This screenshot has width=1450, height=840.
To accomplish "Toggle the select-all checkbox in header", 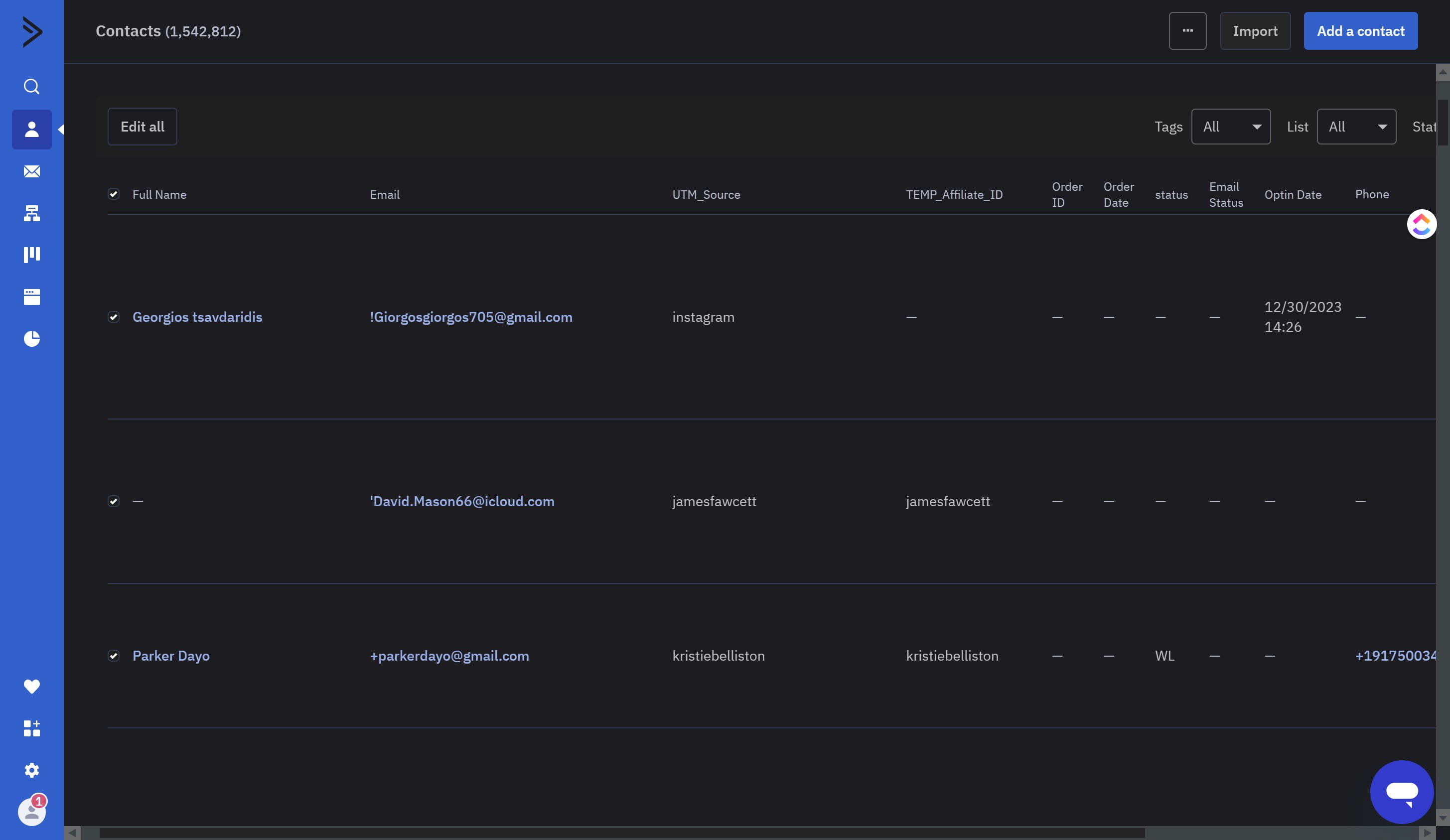I will [x=113, y=194].
